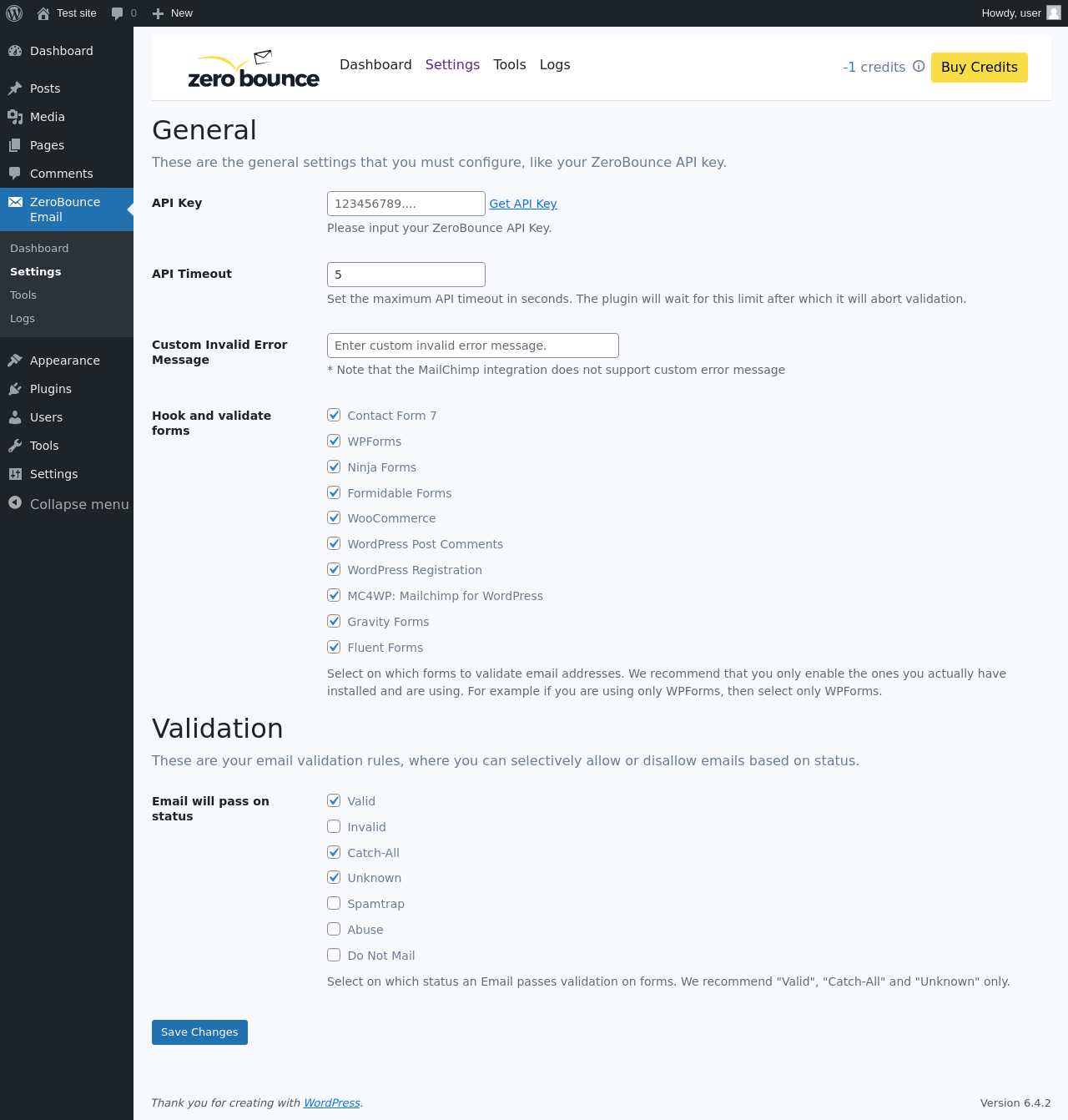Click the Plugins plug icon
Viewport: 1068px width, 1120px height.
[15, 389]
